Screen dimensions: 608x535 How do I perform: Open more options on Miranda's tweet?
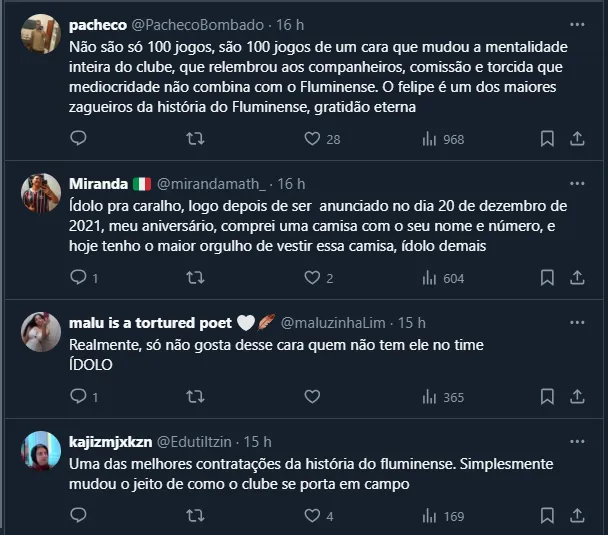click(577, 184)
